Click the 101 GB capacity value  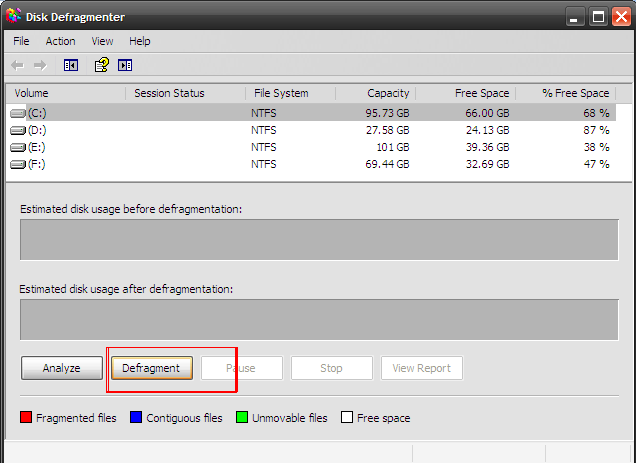click(x=393, y=147)
